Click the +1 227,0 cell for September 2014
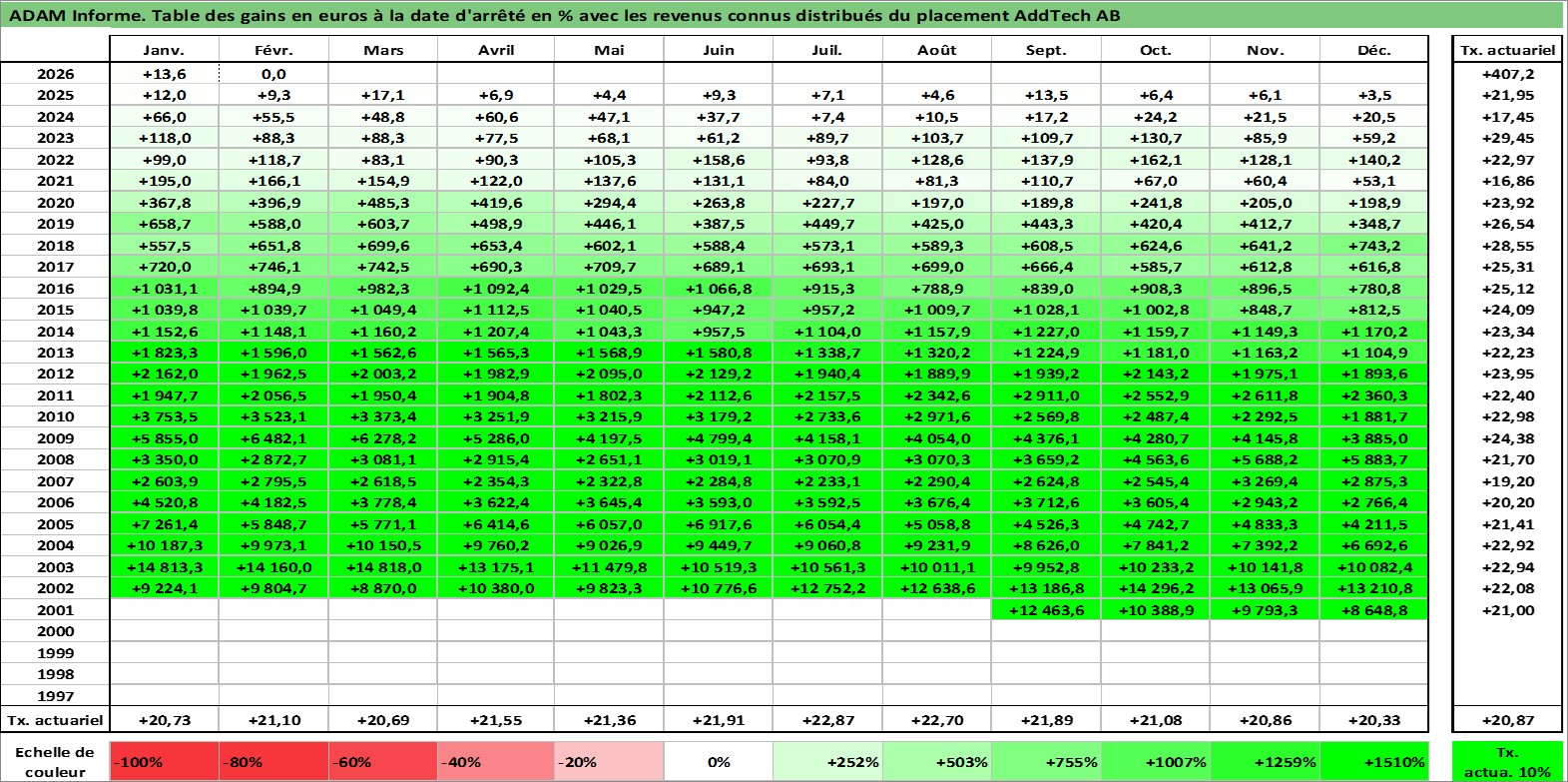The width and height of the screenshot is (1568, 782). (1046, 332)
